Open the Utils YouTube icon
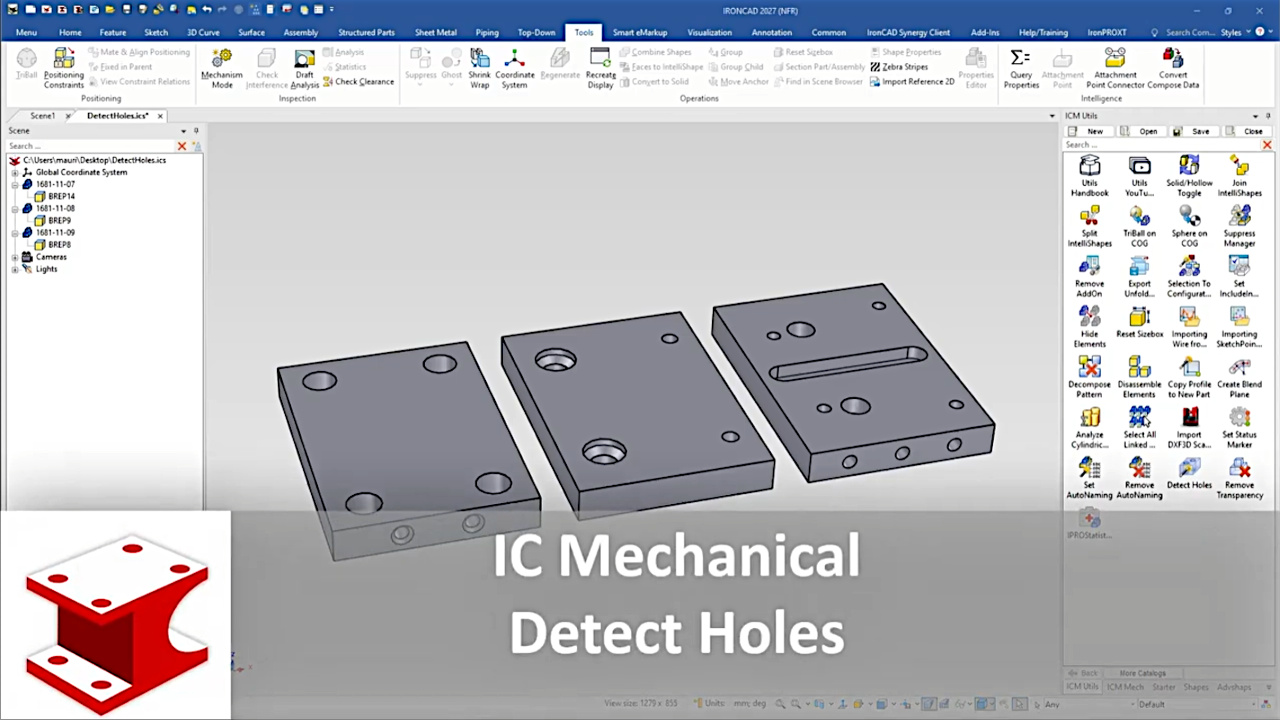The width and height of the screenshot is (1280, 720). (x=1139, y=176)
